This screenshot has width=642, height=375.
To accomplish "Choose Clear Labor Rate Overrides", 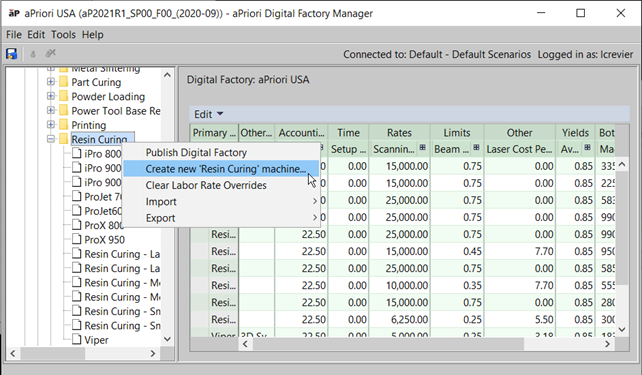I will tap(221, 185).
